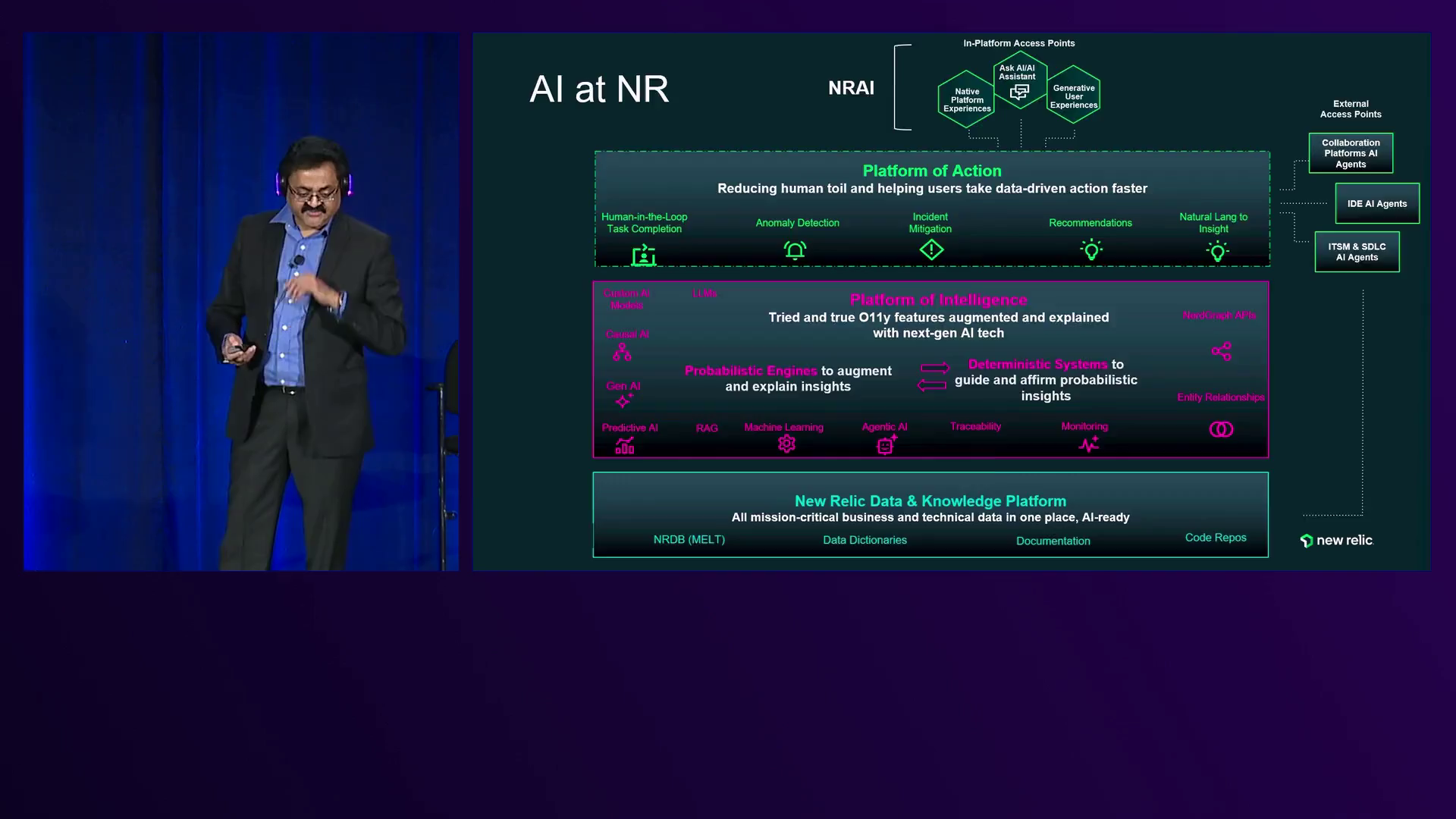1456x819 pixels.
Task: Click the 'RAG' label
Action: point(707,428)
